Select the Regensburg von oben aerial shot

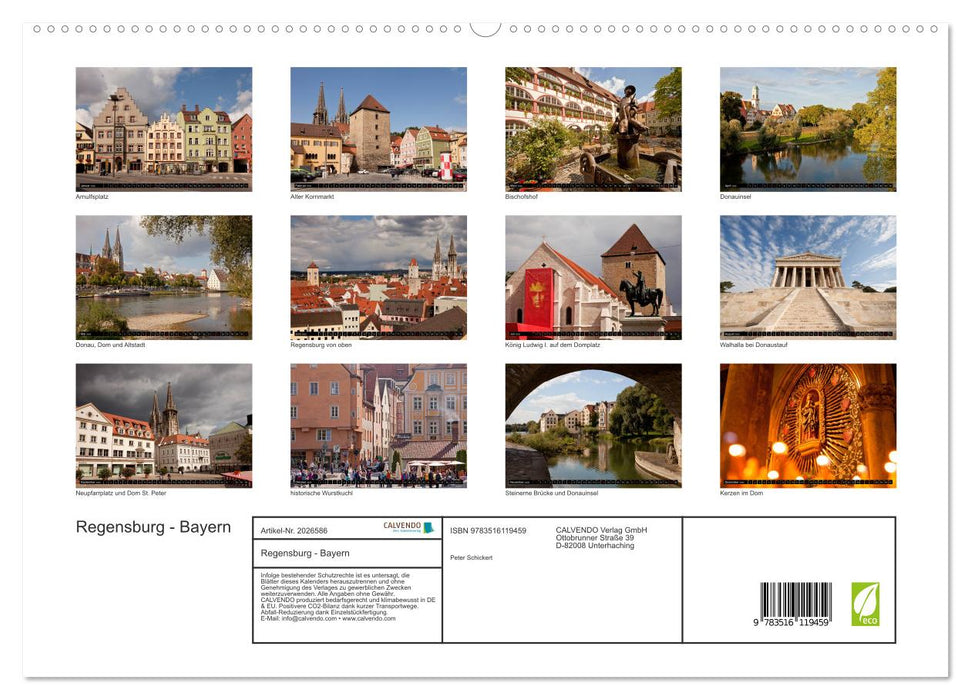(378, 277)
